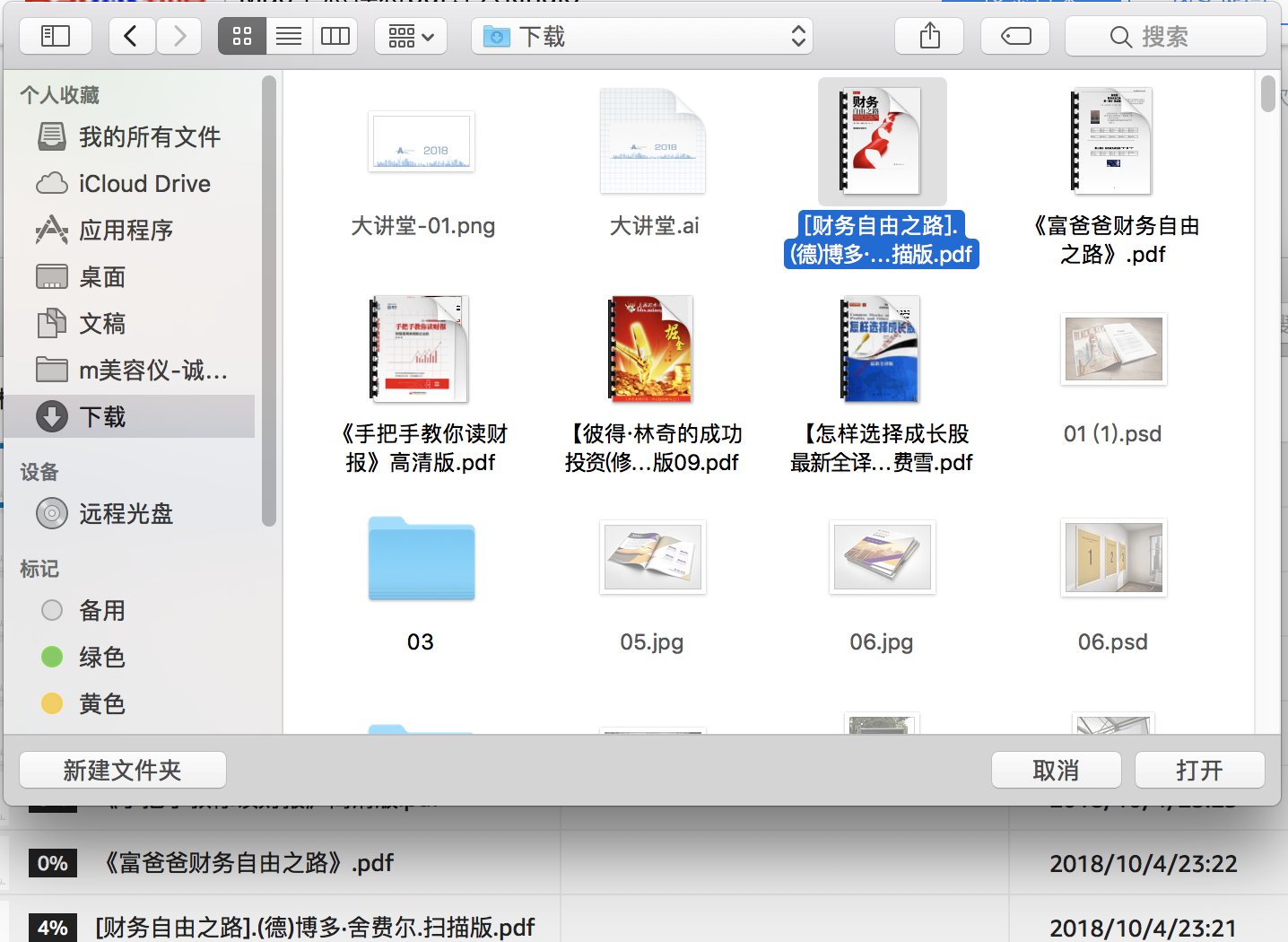Click the 2018/10/4/23:21 date in background list
The image size is (1288, 942).
click(x=1144, y=928)
